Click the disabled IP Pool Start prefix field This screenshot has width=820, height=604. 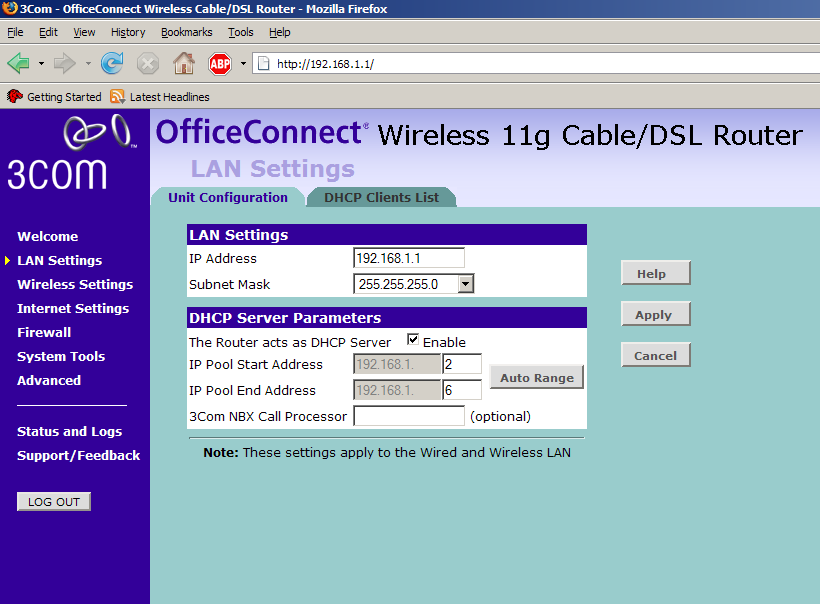tap(397, 364)
